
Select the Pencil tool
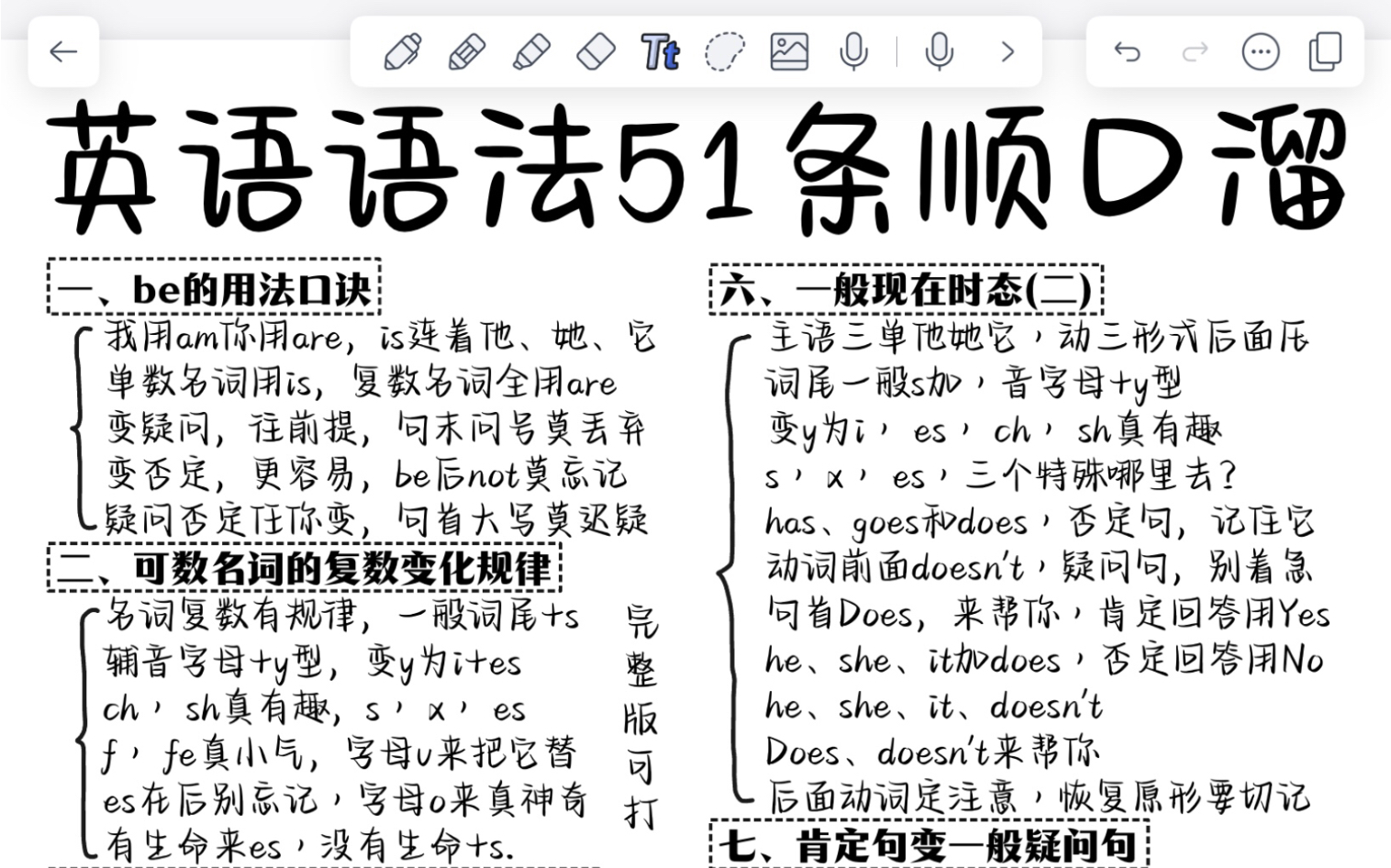(467, 51)
